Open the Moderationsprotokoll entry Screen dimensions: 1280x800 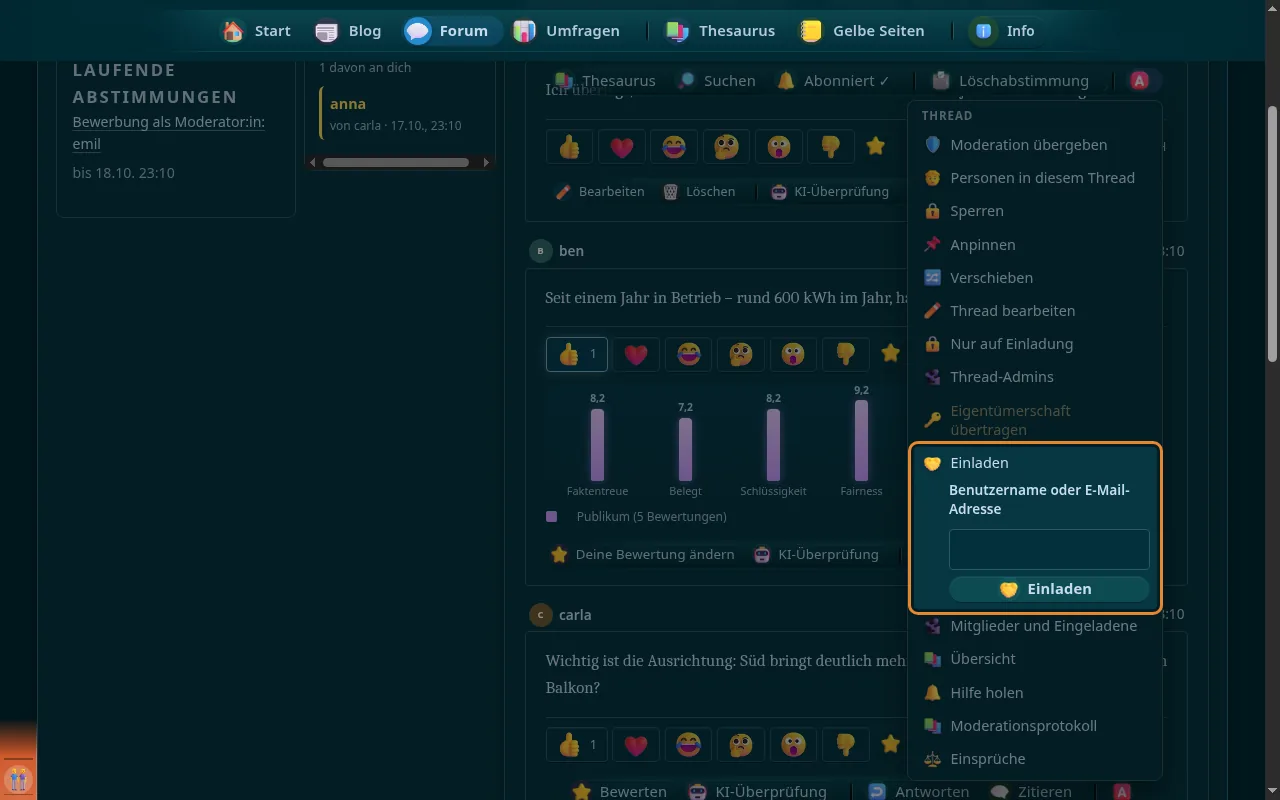click(x=1034, y=726)
